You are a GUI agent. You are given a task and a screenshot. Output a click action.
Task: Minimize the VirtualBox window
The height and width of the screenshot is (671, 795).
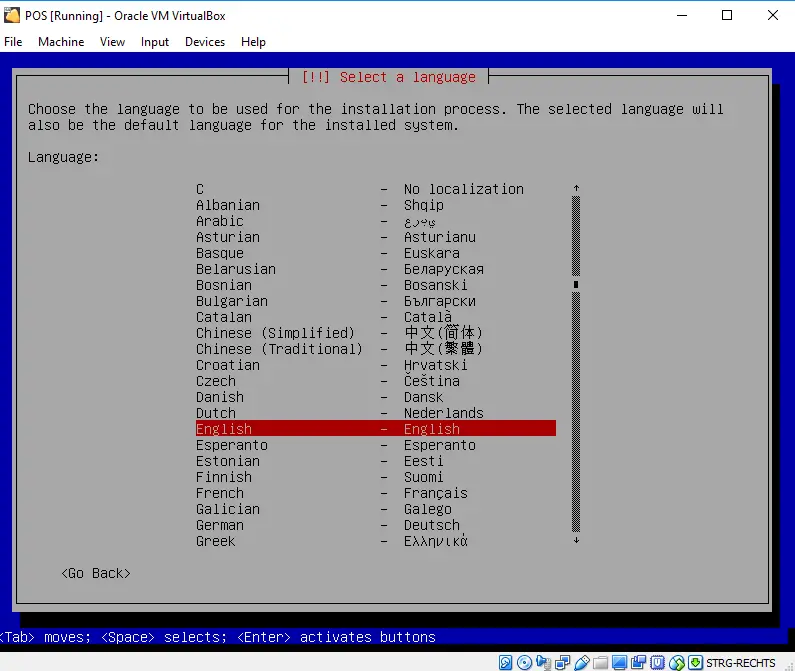click(682, 15)
